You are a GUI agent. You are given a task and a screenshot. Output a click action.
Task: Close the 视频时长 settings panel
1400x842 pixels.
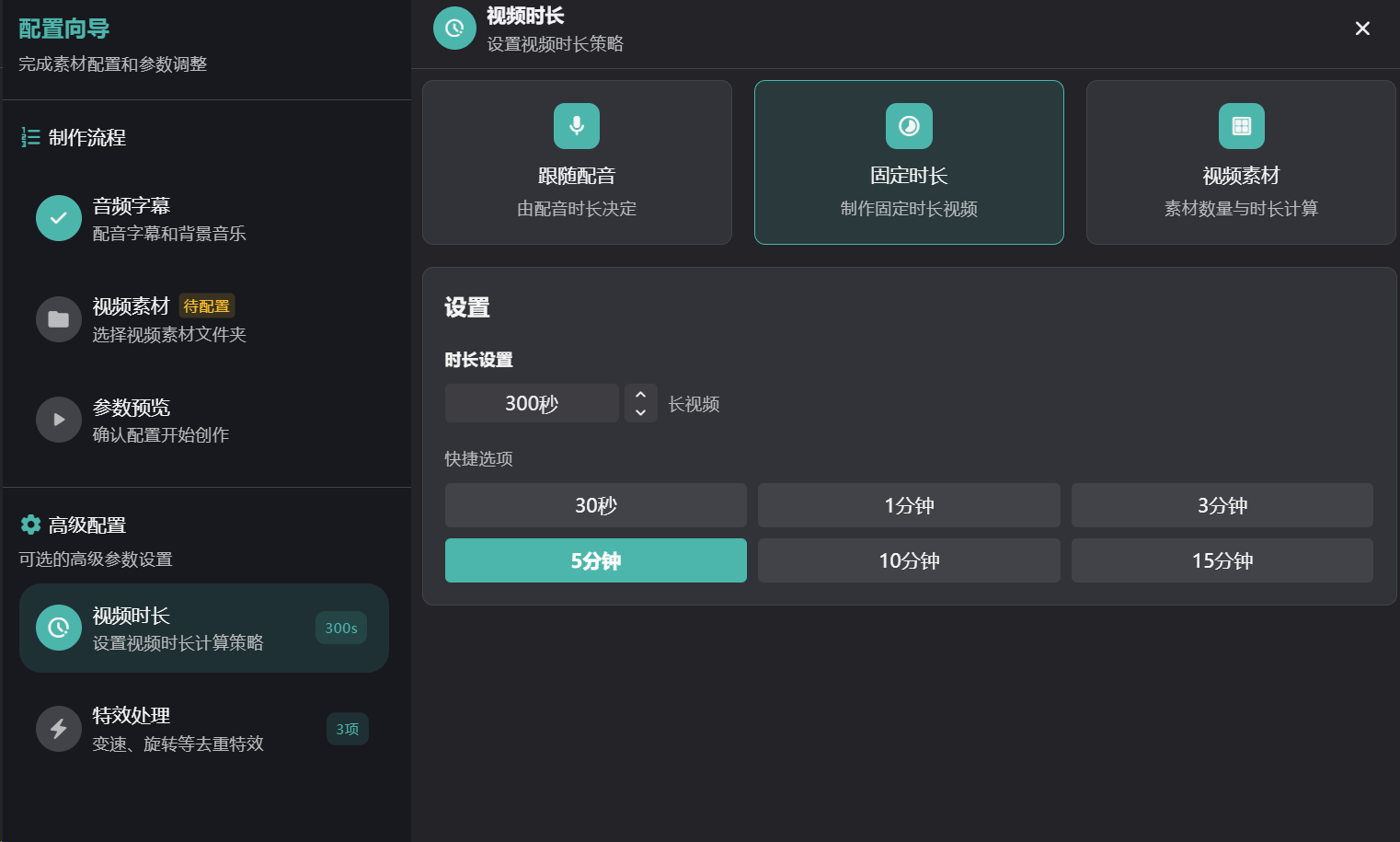[x=1362, y=29]
